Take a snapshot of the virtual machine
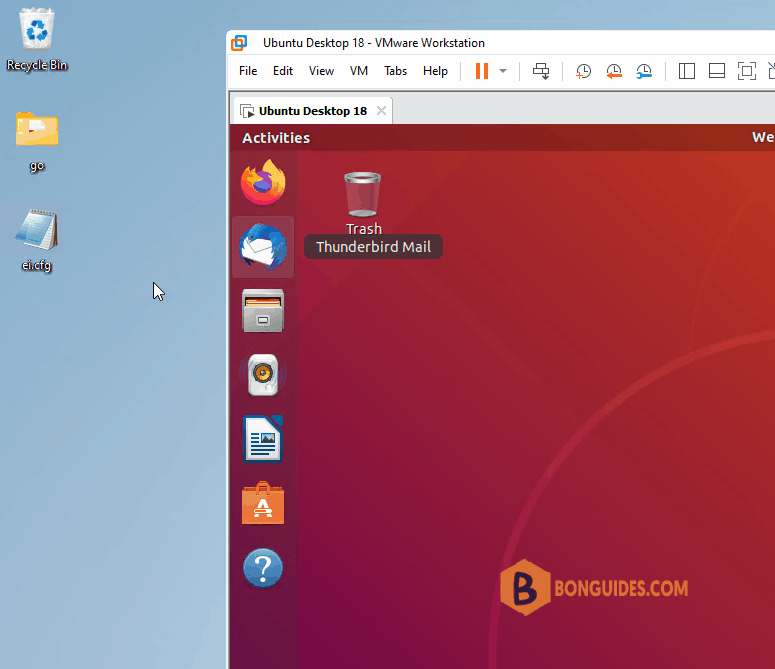This screenshot has height=669, width=775. coord(583,71)
